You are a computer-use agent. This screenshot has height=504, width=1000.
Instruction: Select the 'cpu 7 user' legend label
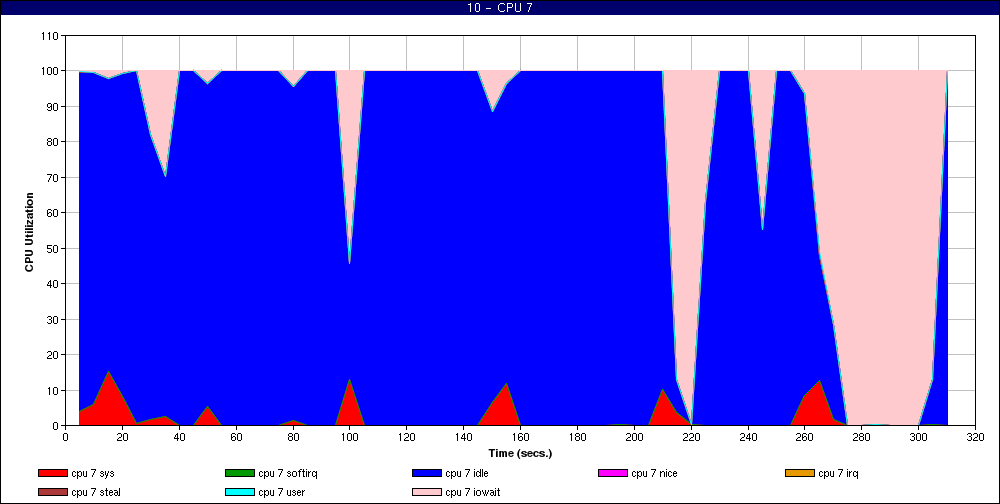282,493
